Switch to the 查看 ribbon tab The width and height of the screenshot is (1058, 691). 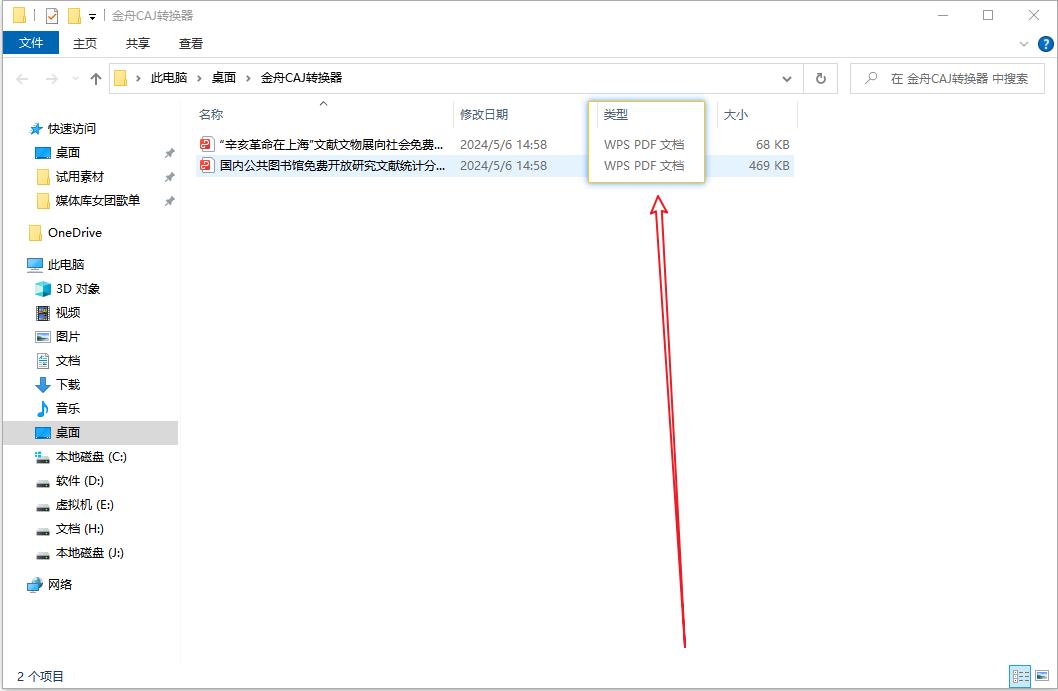(191, 43)
